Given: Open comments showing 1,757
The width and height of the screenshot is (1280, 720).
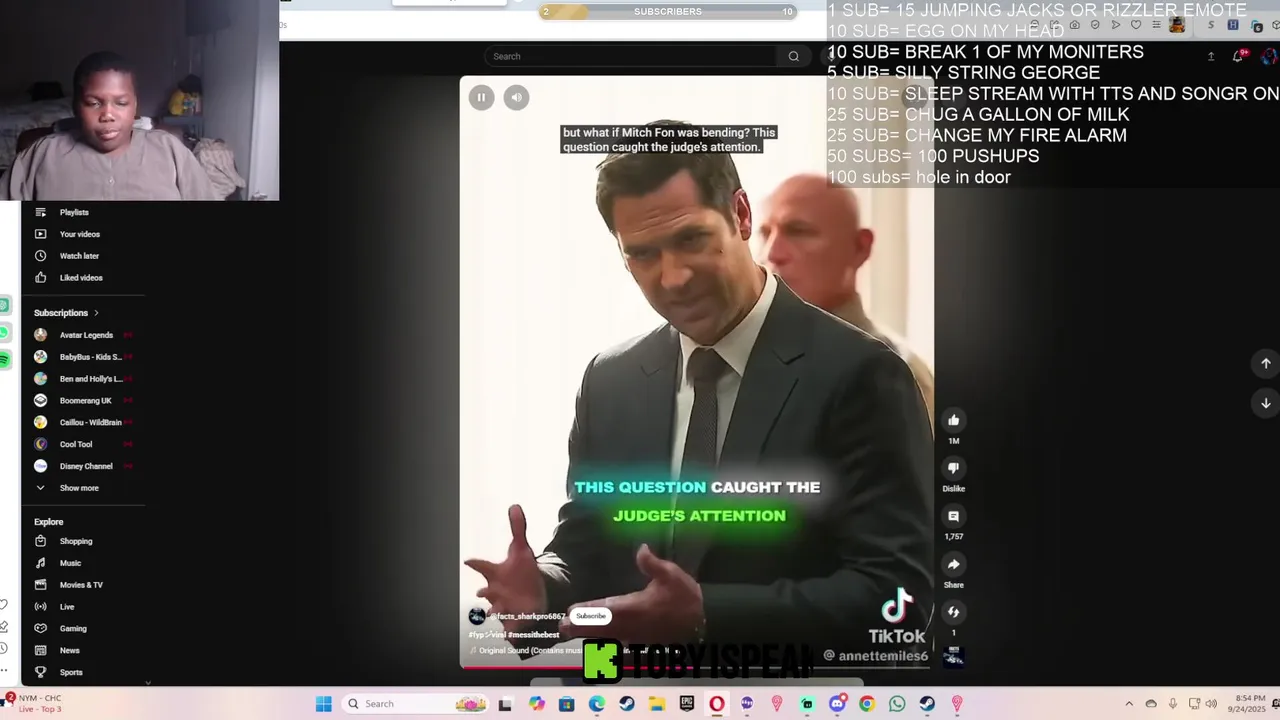Looking at the screenshot, I should (x=953, y=516).
